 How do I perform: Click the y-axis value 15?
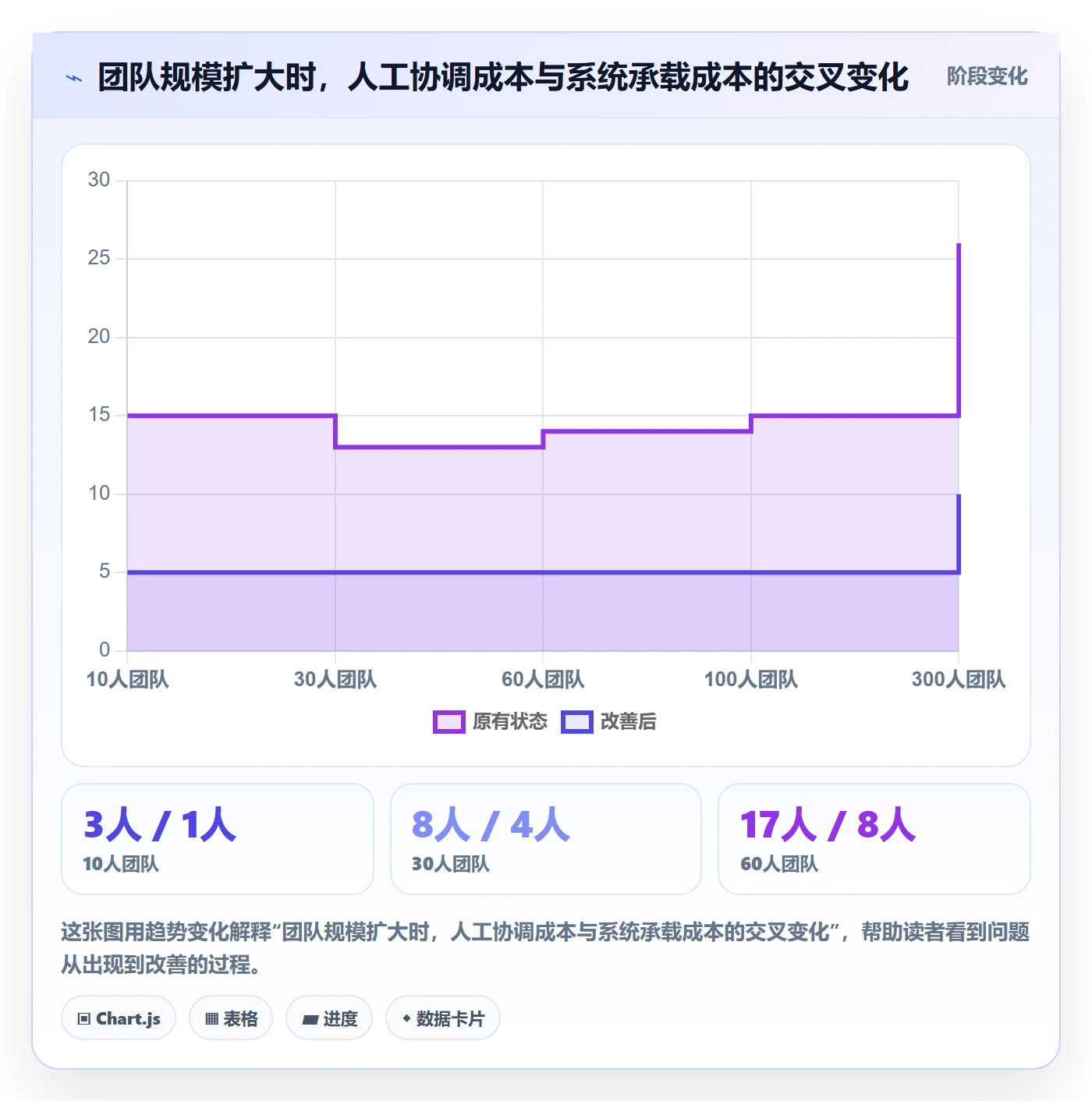click(99, 415)
